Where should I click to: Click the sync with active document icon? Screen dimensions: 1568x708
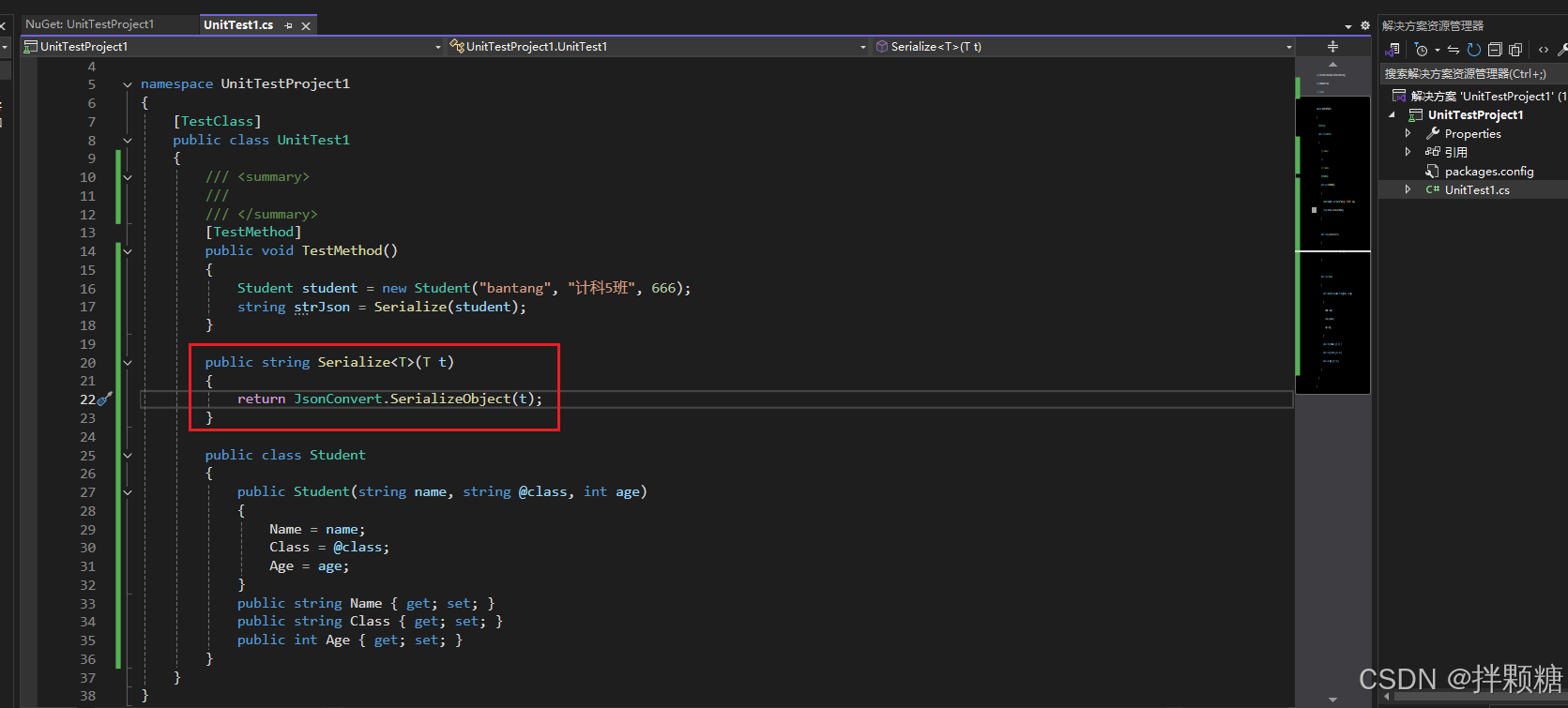(x=1454, y=50)
